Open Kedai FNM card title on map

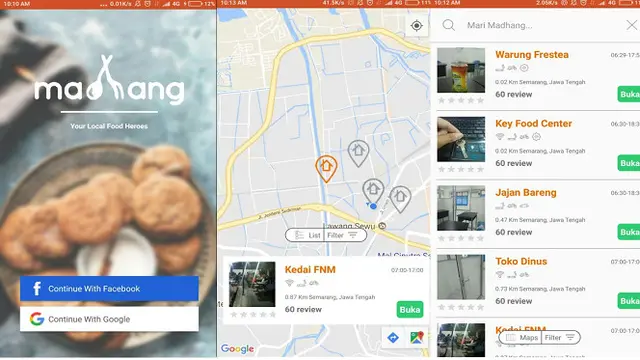tap(310, 269)
